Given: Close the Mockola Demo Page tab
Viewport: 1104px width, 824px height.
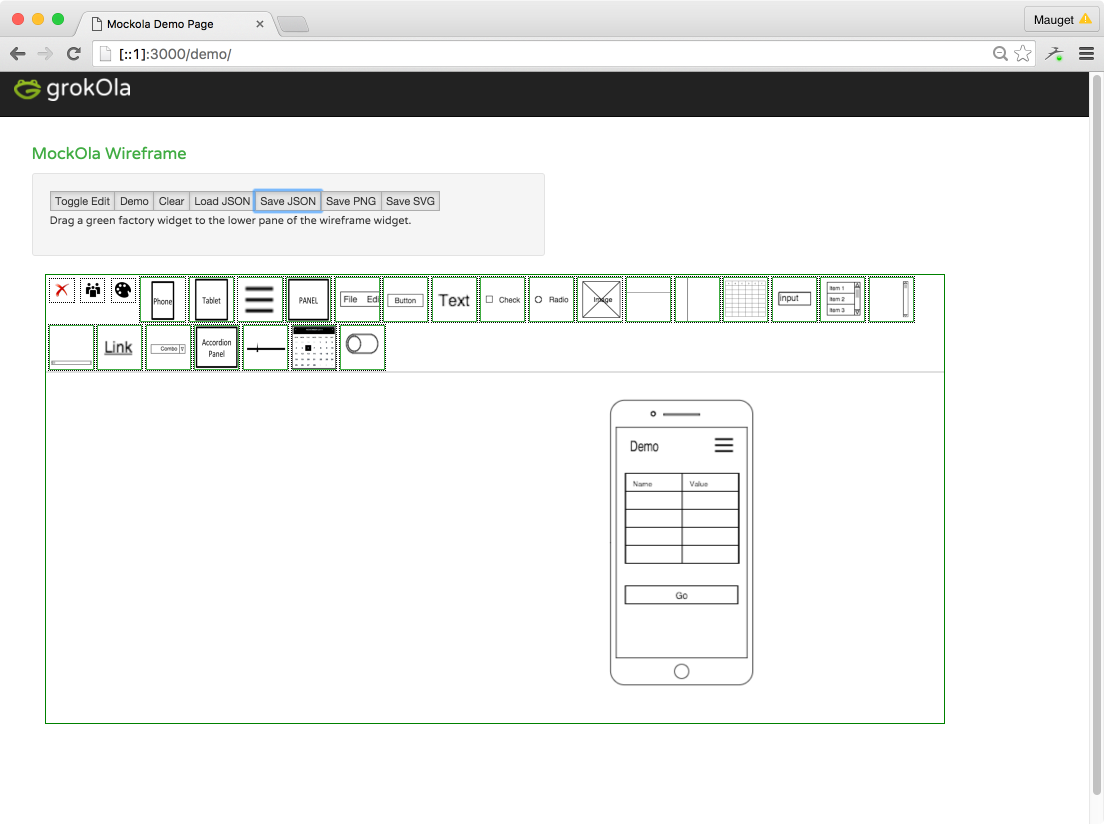Looking at the screenshot, I should [260, 24].
